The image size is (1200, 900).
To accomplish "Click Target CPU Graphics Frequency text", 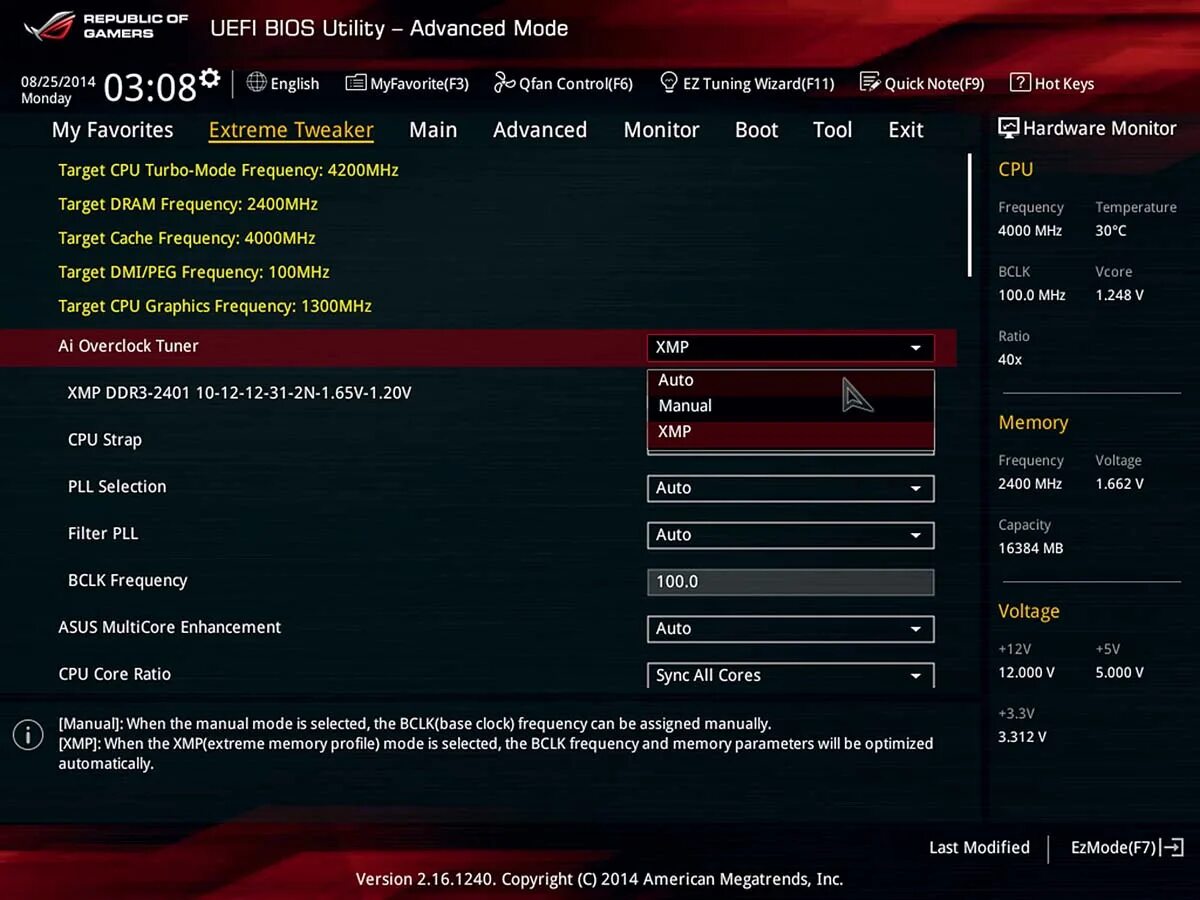I will 215,306.
